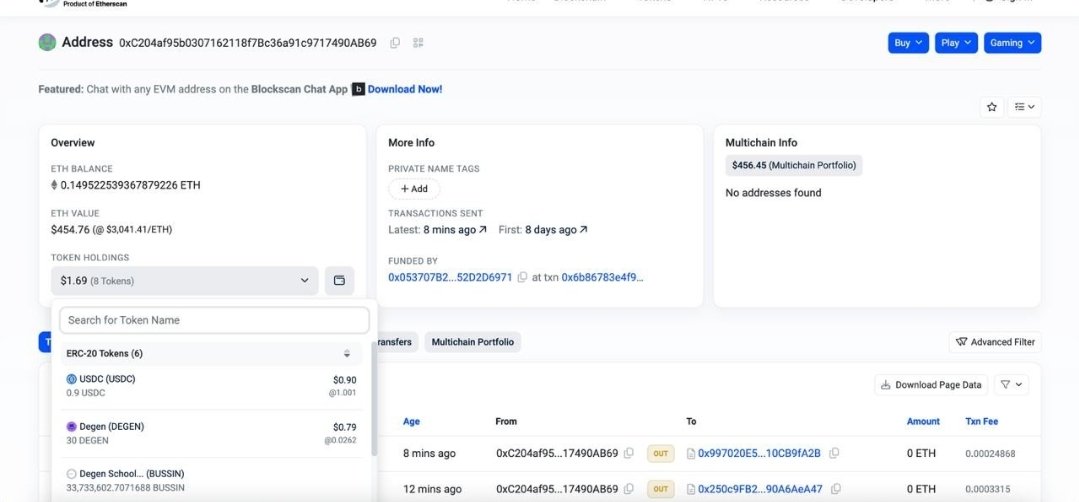Switch to the Multichain Portfolio tab
Image resolution: width=1079 pixels, height=502 pixels.
point(472,342)
